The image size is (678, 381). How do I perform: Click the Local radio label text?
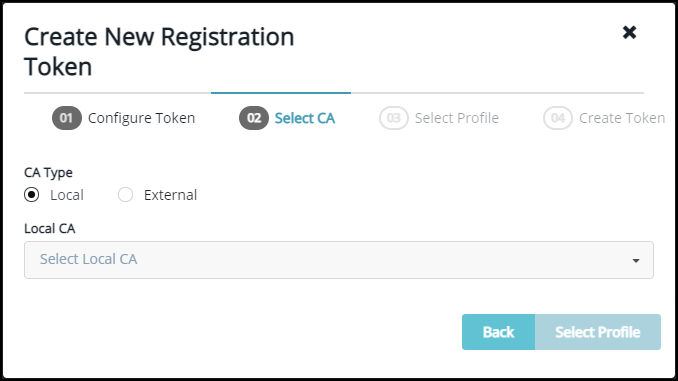67,195
